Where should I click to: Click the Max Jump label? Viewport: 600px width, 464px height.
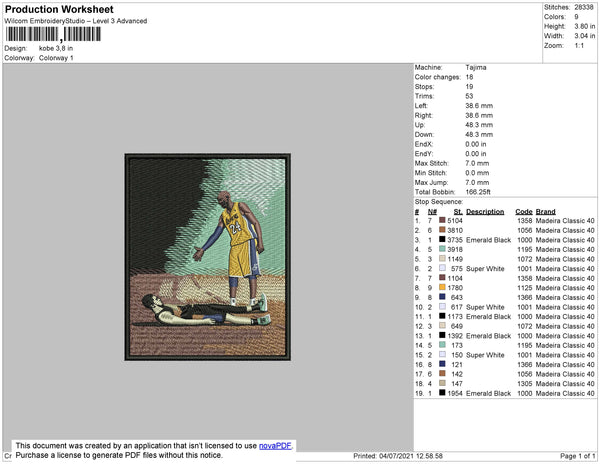coord(431,182)
